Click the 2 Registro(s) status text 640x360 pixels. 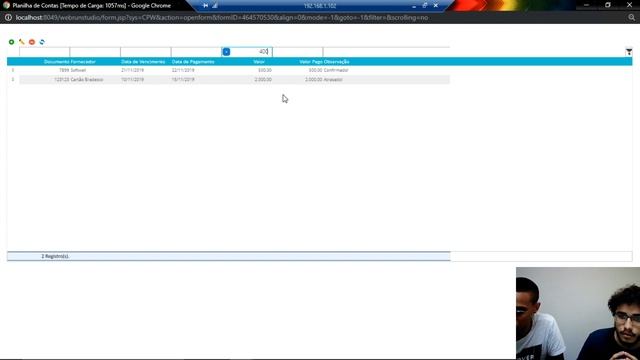click(55, 256)
